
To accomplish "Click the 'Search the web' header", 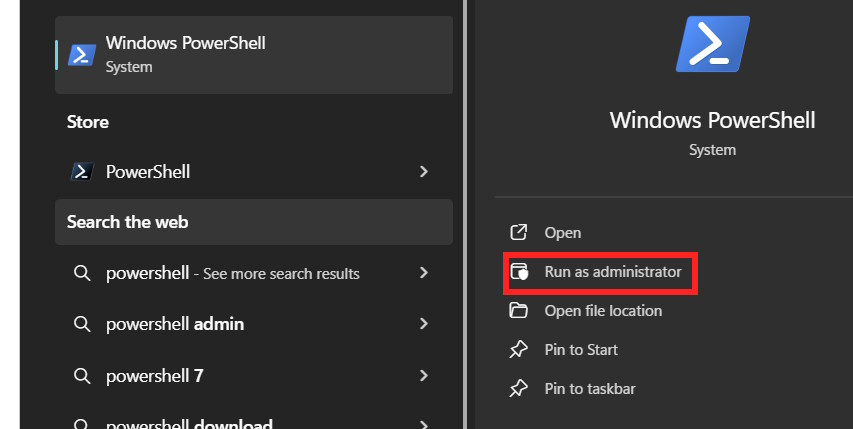I will (254, 222).
